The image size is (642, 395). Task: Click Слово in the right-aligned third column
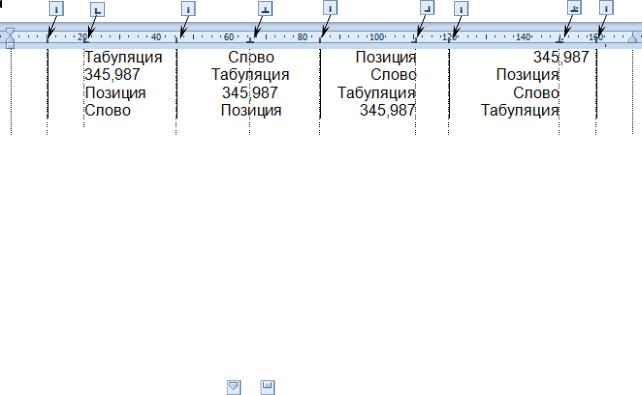(x=393, y=74)
